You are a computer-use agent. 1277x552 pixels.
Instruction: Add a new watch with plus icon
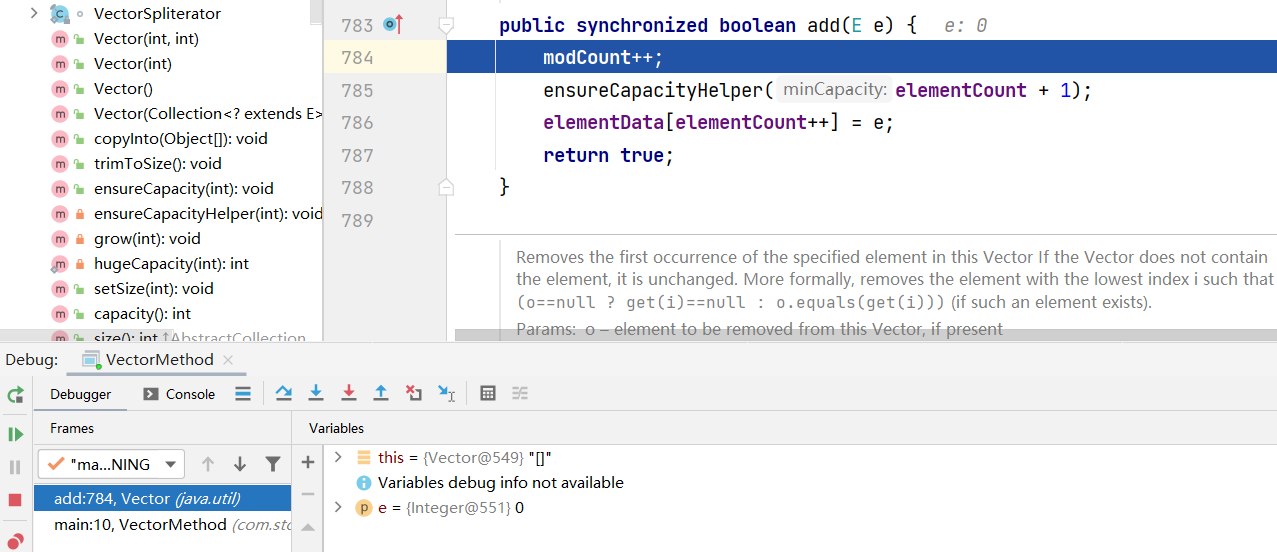[308, 462]
